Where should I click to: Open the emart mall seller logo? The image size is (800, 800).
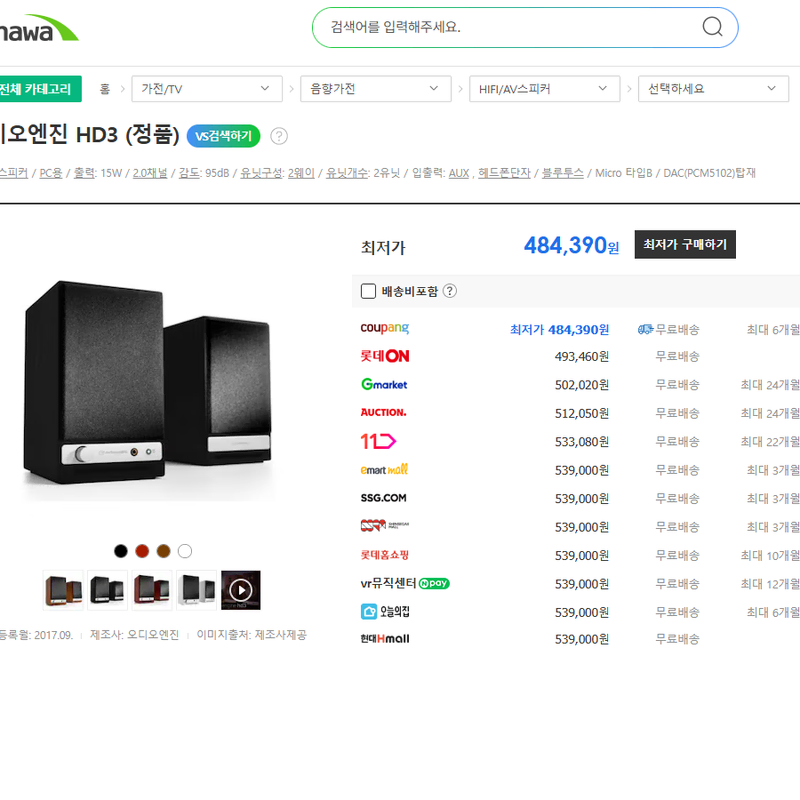click(x=384, y=469)
